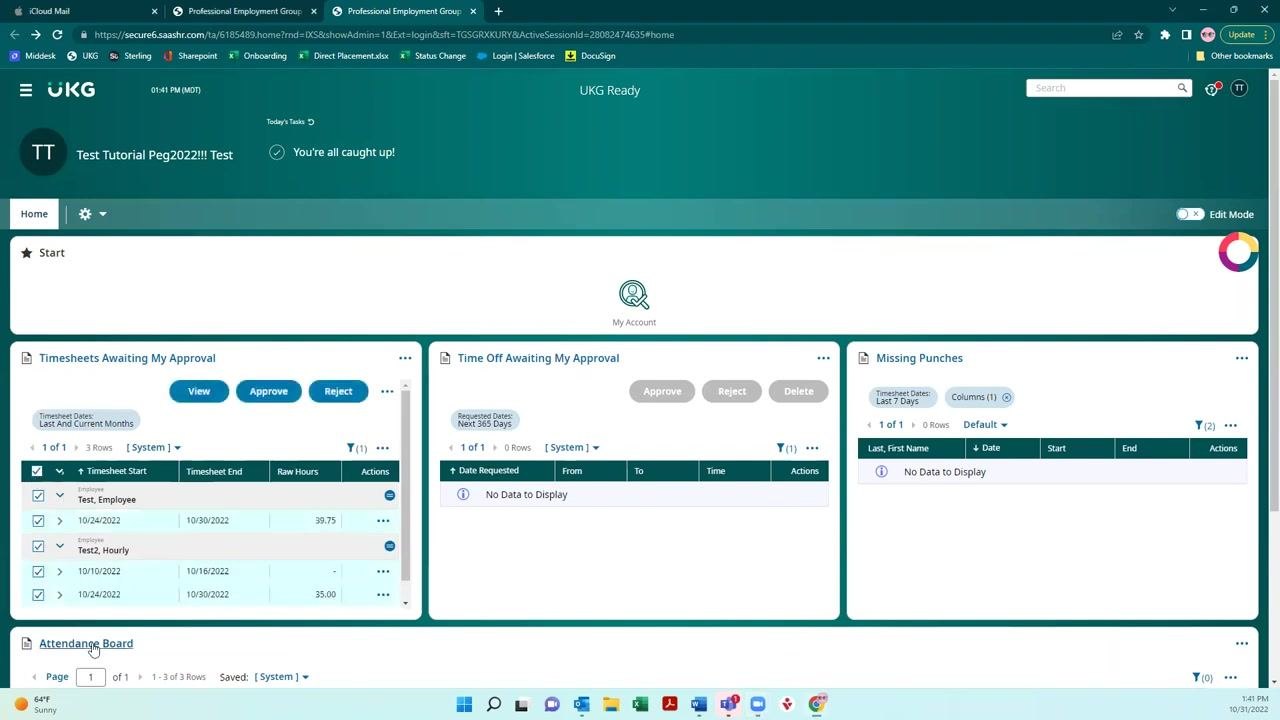
Task: Toggle select-all checkbox in timesheet header
Action: click(37, 472)
